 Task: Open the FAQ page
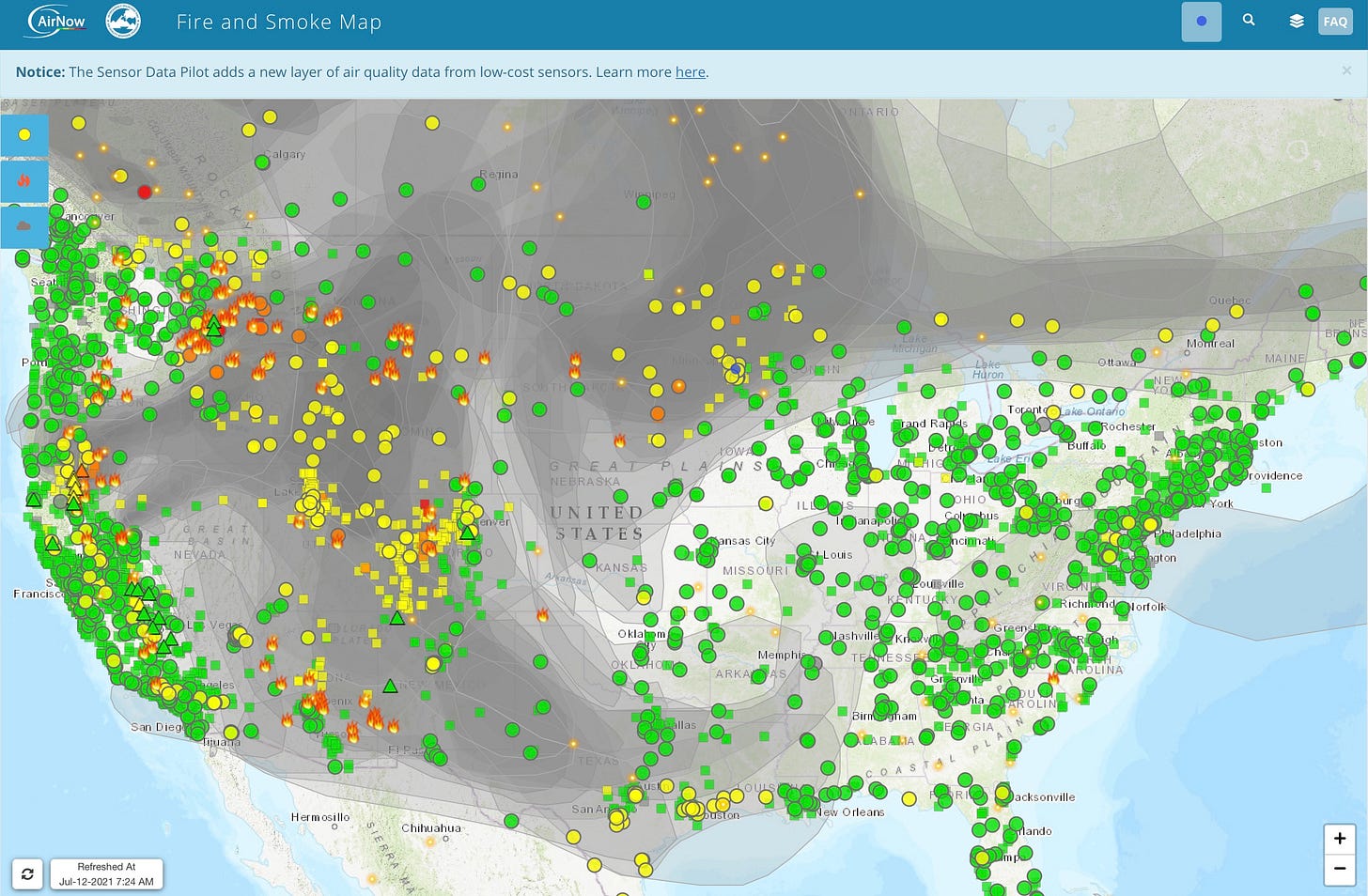[x=1335, y=22]
